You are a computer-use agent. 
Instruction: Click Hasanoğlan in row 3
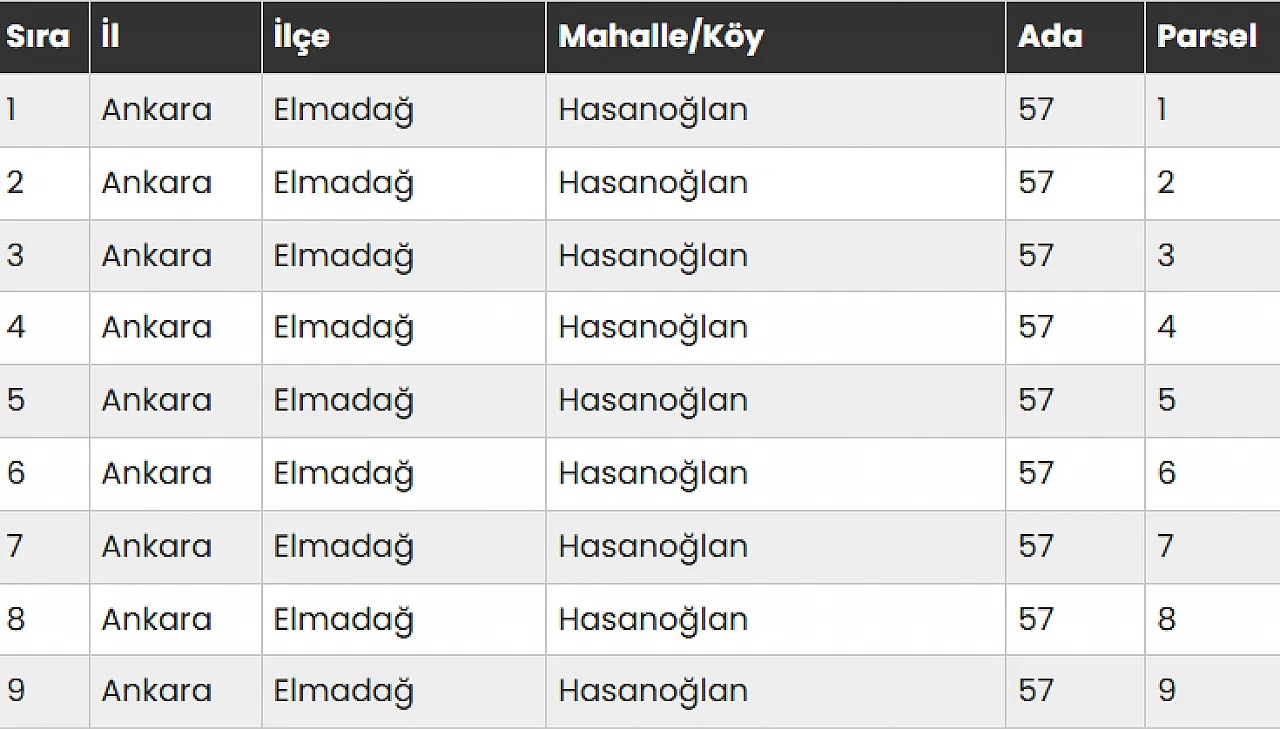pyautogui.click(x=652, y=255)
